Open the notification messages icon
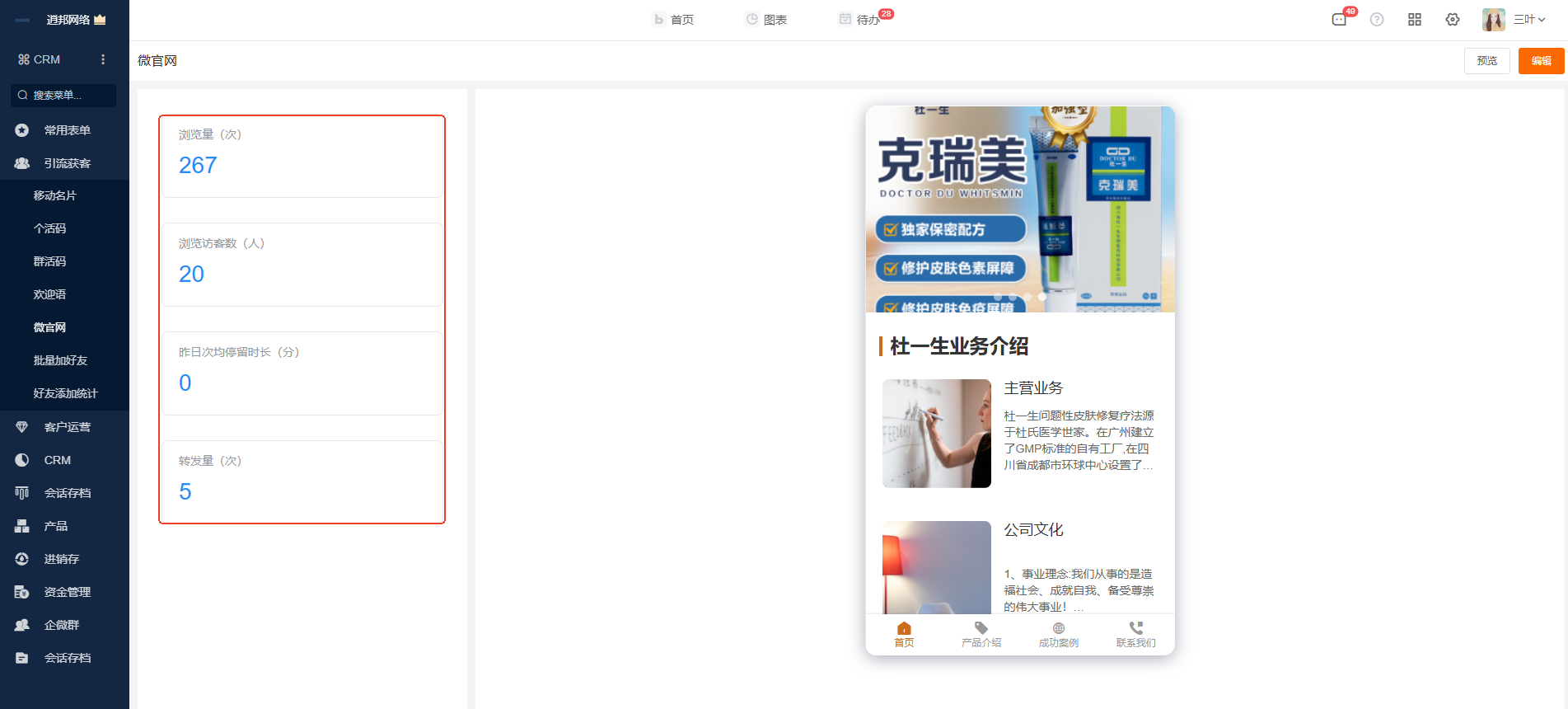 click(x=1339, y=20)
